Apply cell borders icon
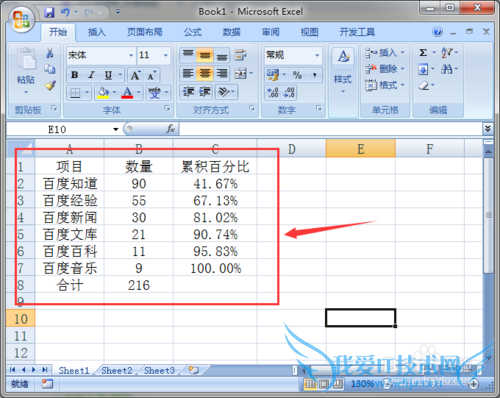Viewport: 500px width, 398px height. click(x=75, y=92)
